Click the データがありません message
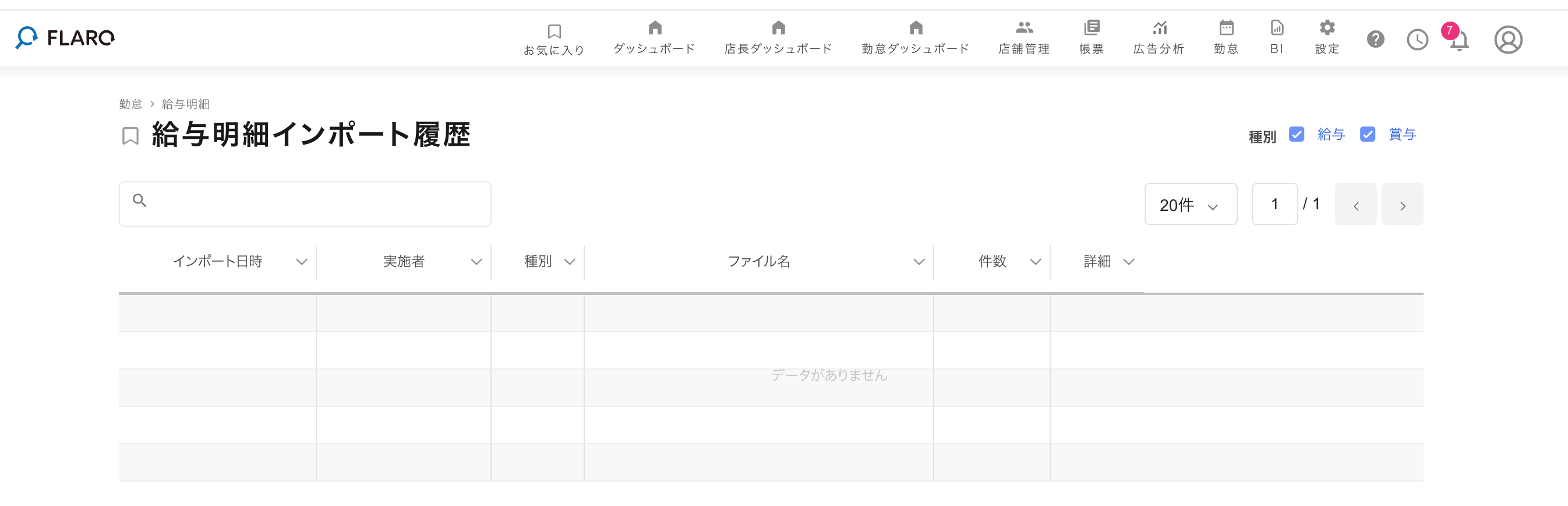The height and width of the screenshot is (506, 1568). [829, 375]
